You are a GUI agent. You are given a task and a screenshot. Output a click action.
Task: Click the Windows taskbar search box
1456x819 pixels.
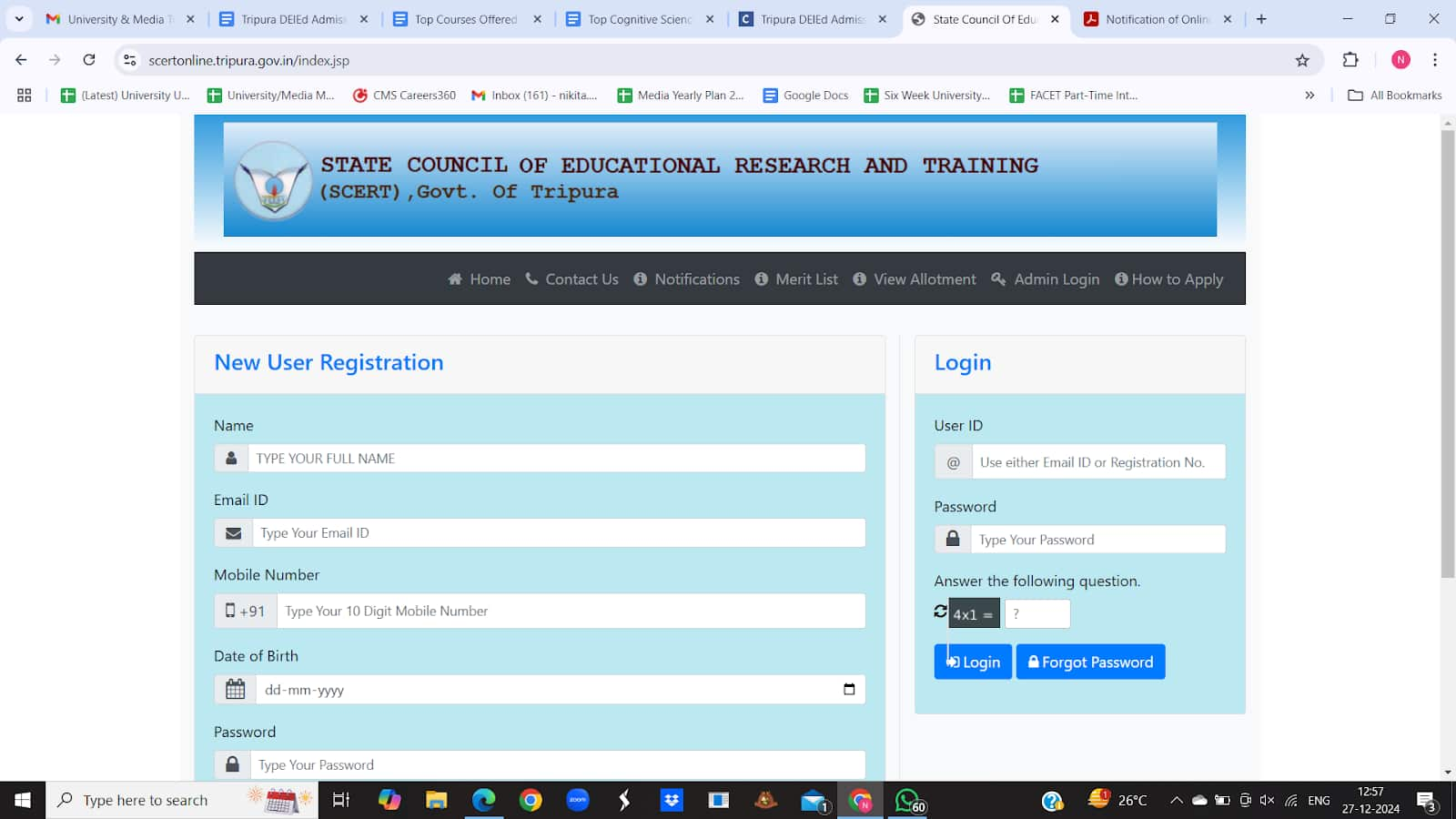coord(182,800)
